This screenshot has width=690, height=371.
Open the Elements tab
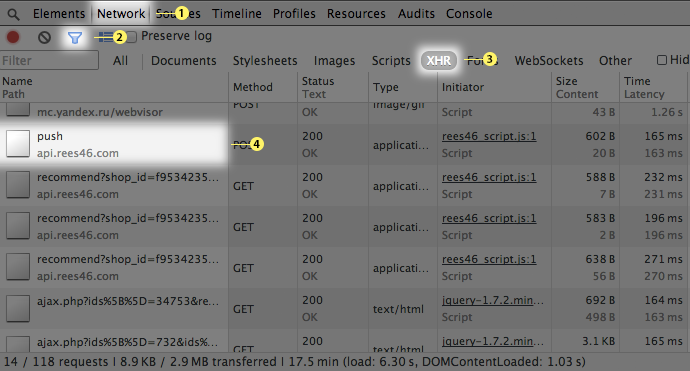point(59,14)
